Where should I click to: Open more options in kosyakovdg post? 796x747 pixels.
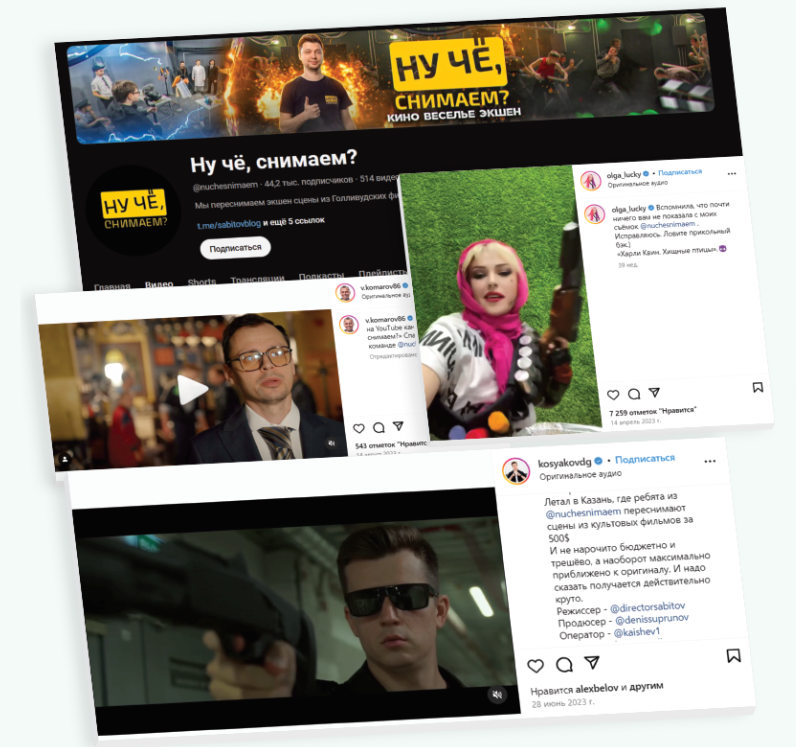tap(710, 461)
